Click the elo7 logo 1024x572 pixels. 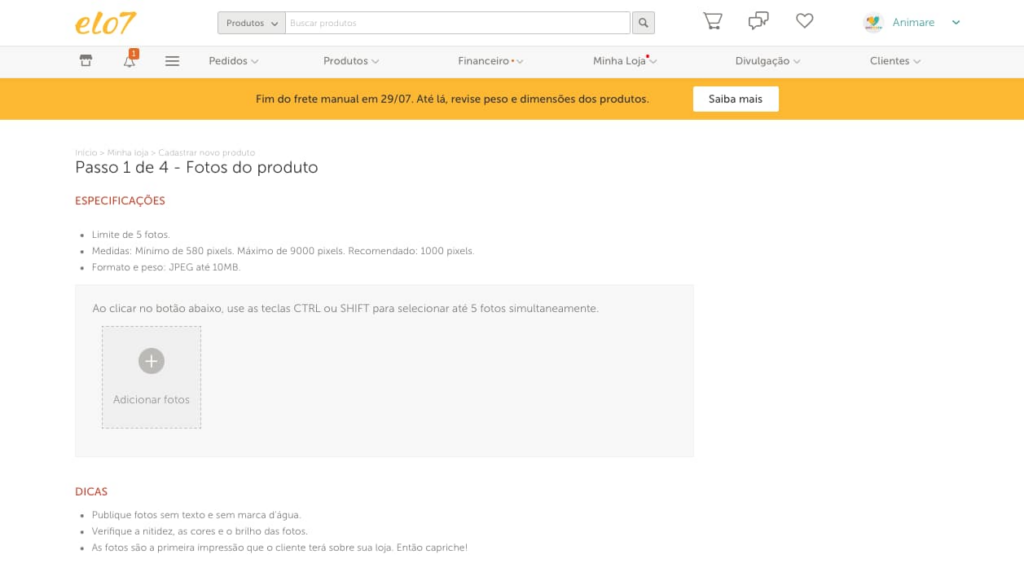105,23
